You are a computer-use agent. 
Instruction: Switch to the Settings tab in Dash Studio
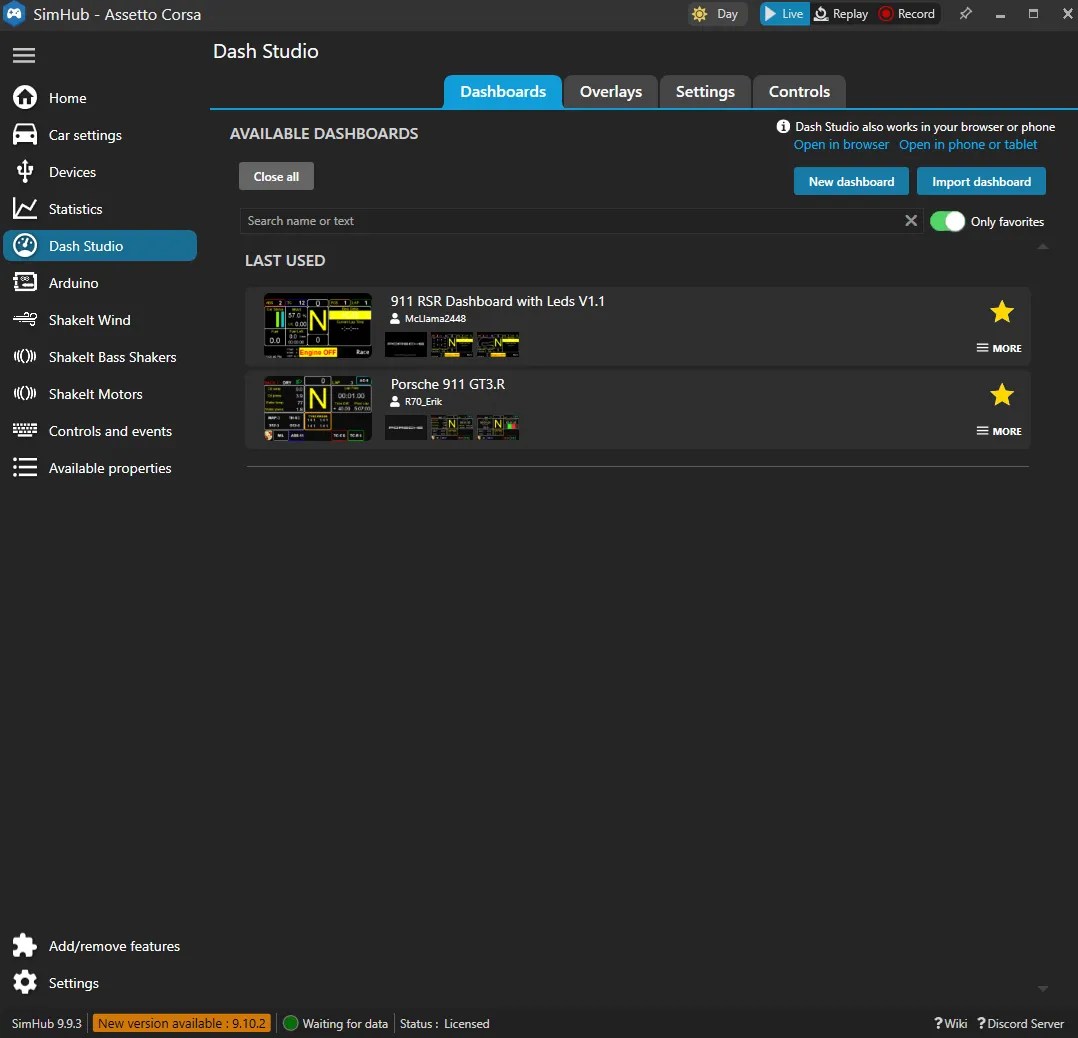(x=705, y=91)
